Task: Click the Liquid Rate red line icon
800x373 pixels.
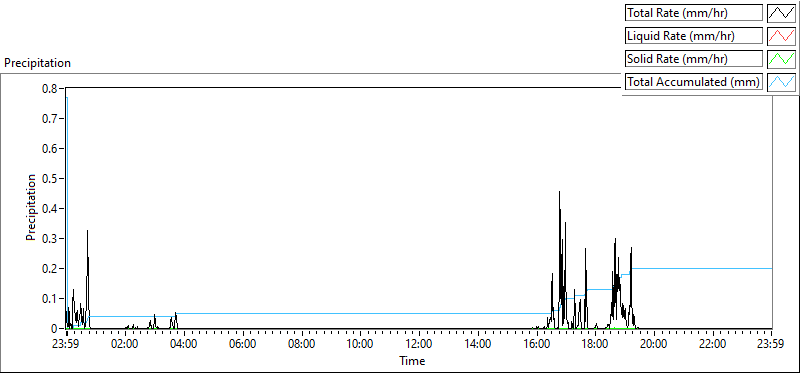Action: (x=781, y=36)
